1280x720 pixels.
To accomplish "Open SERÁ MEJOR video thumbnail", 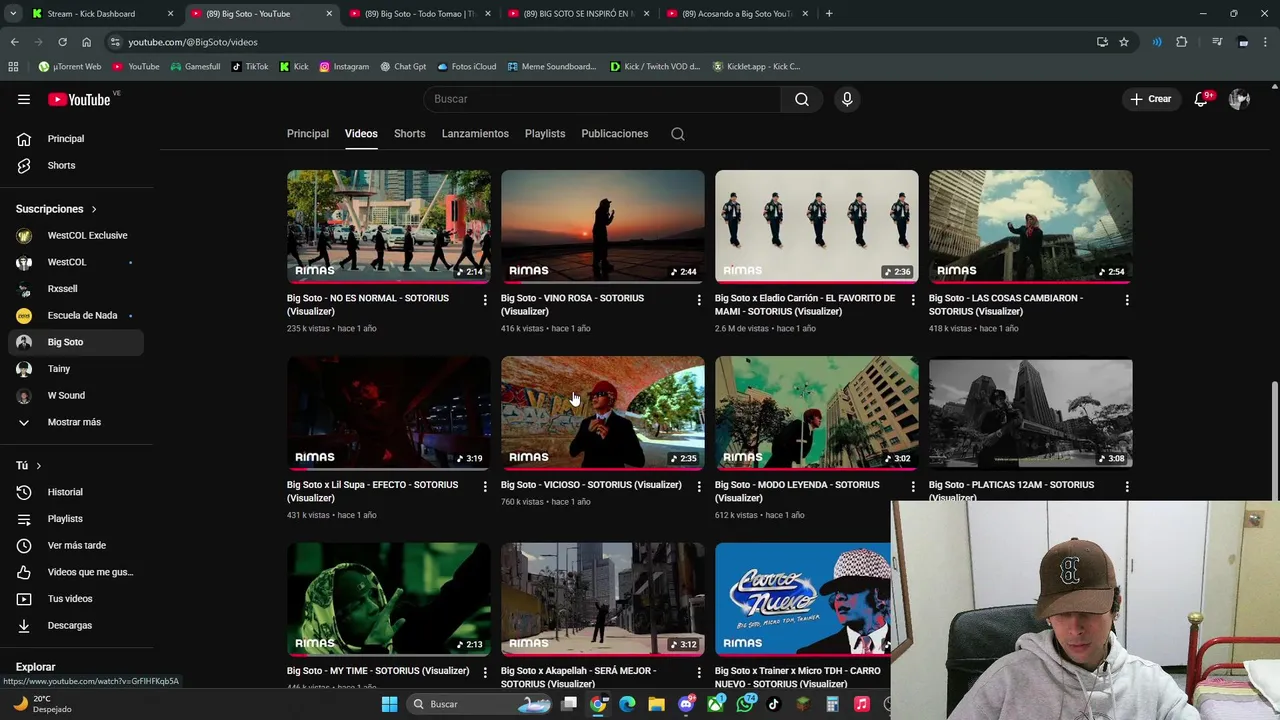I will 603,600.
